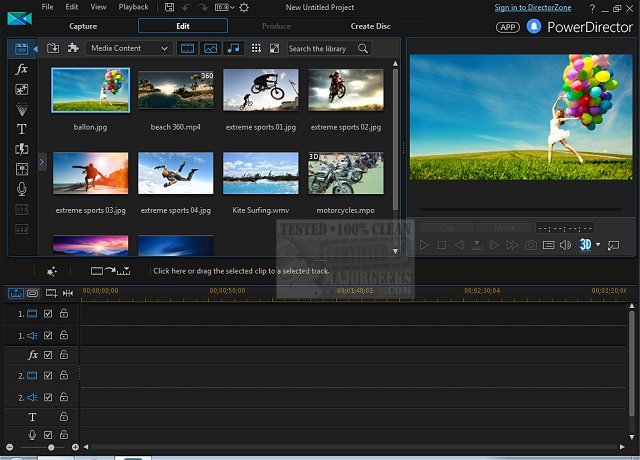Click the import media folder icon
Image resolution: width=640 pixels, height=460 pixels.
click(53, 48)
